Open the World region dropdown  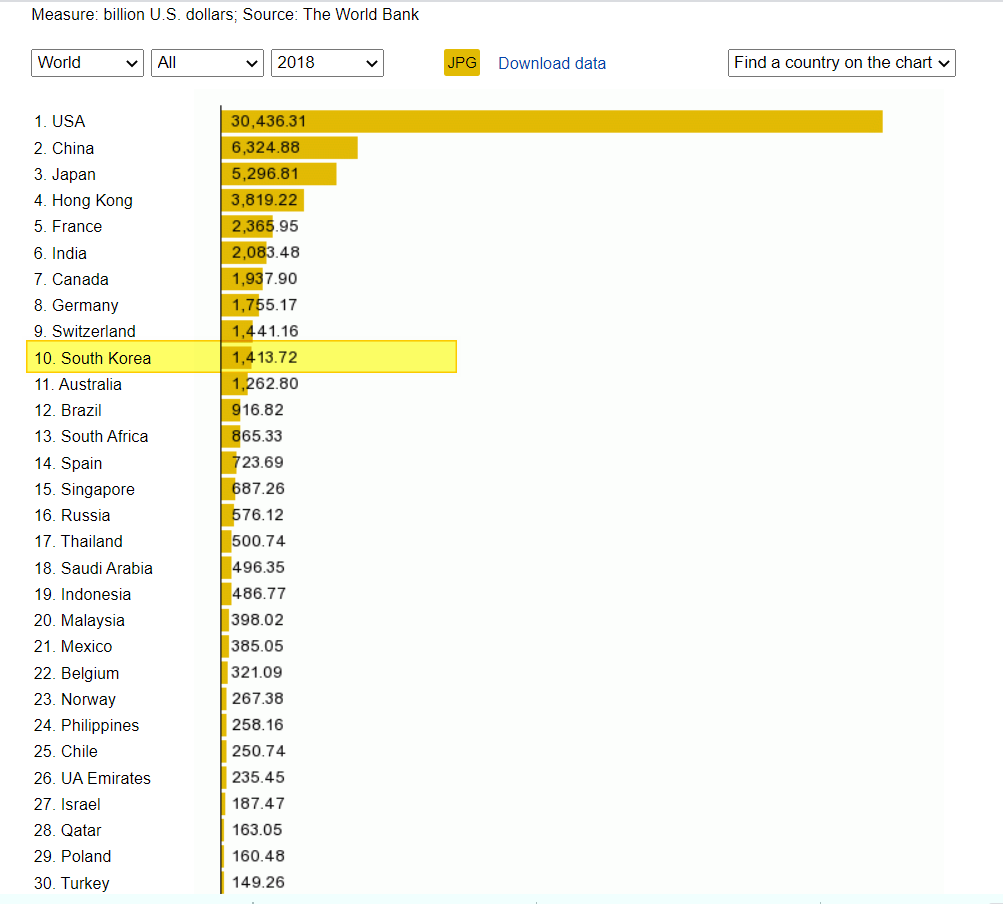tap(87, 63)
